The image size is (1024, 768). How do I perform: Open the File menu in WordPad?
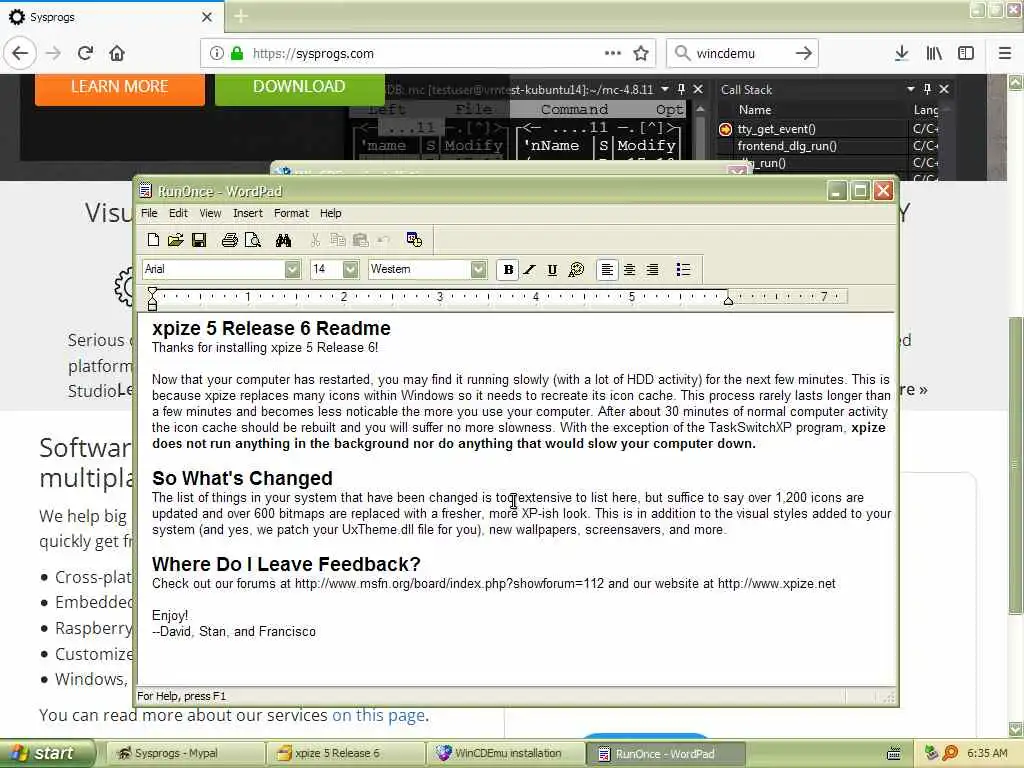(x=149, y=213)
